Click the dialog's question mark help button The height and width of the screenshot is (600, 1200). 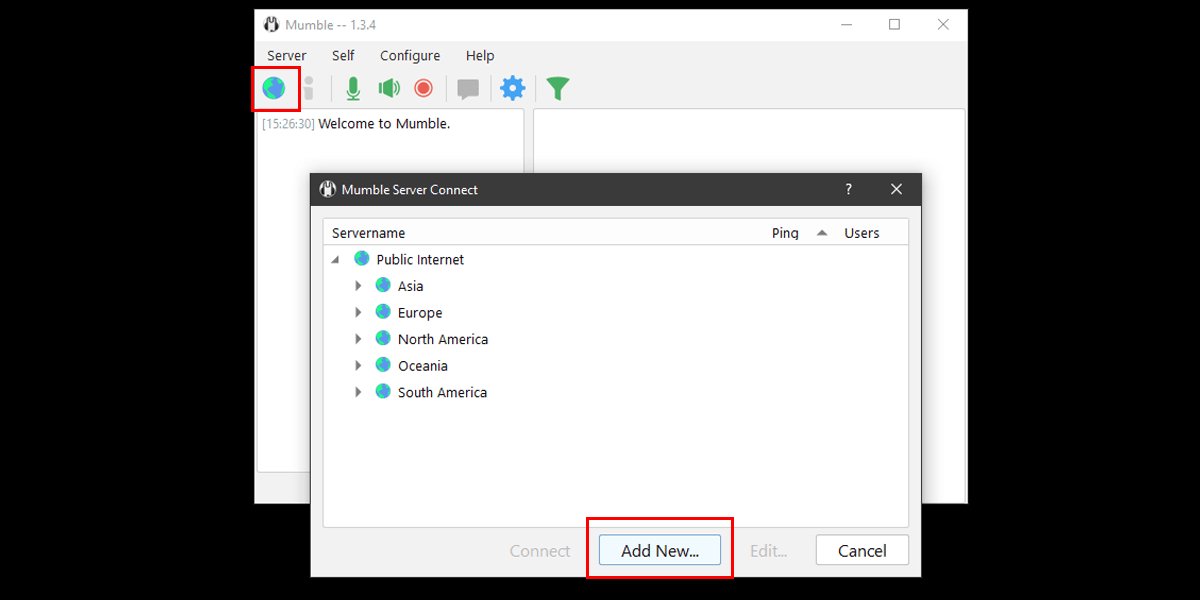click(849, 189)
